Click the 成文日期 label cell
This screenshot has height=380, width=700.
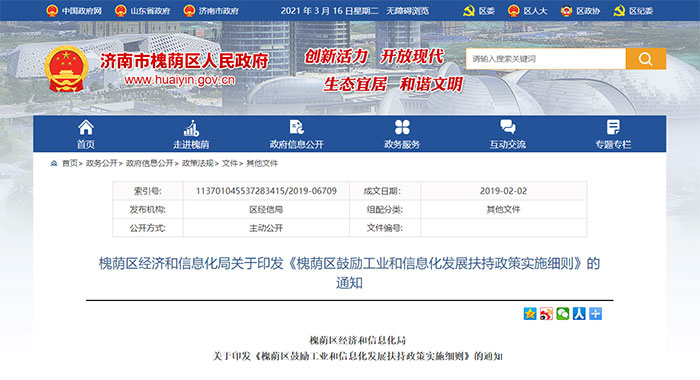coord(385,191)
